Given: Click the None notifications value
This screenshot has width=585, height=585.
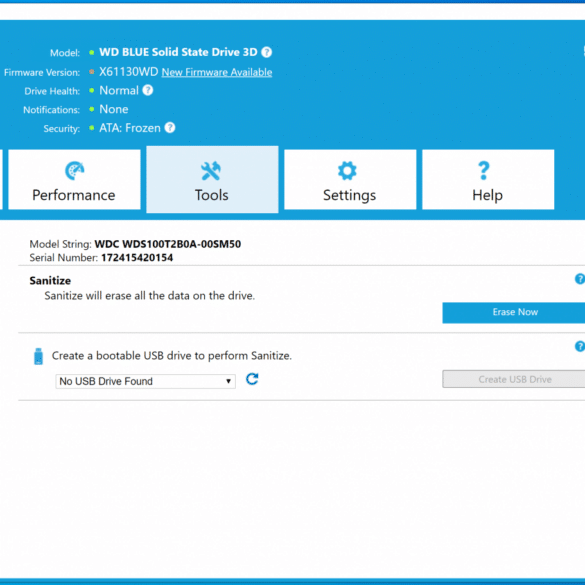Looking at the screenshot, I should click(x=114, y=109).
